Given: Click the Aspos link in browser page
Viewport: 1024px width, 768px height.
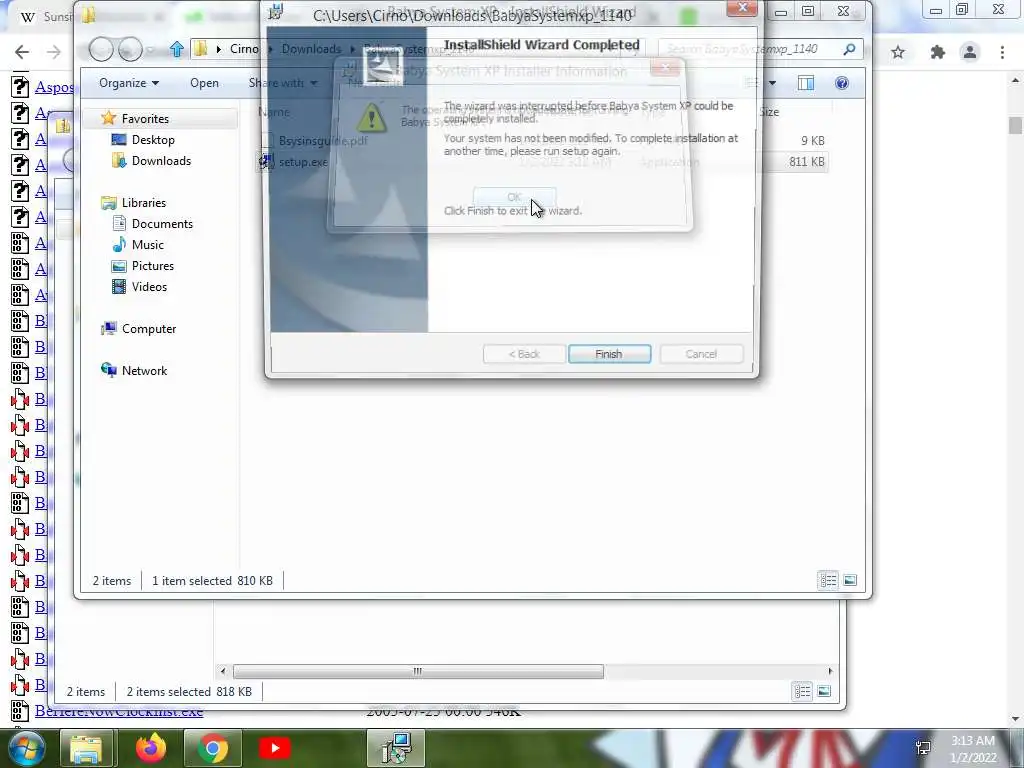Looking at the screenshot, I should click(x=54, y=87).
